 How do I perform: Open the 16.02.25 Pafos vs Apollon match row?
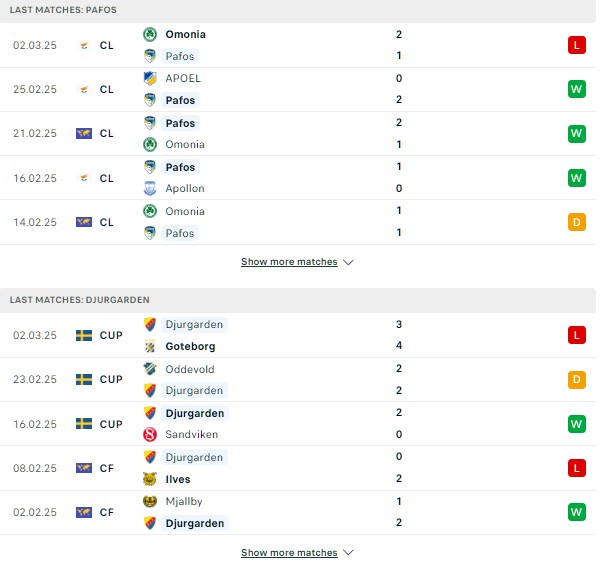point(298,178)
